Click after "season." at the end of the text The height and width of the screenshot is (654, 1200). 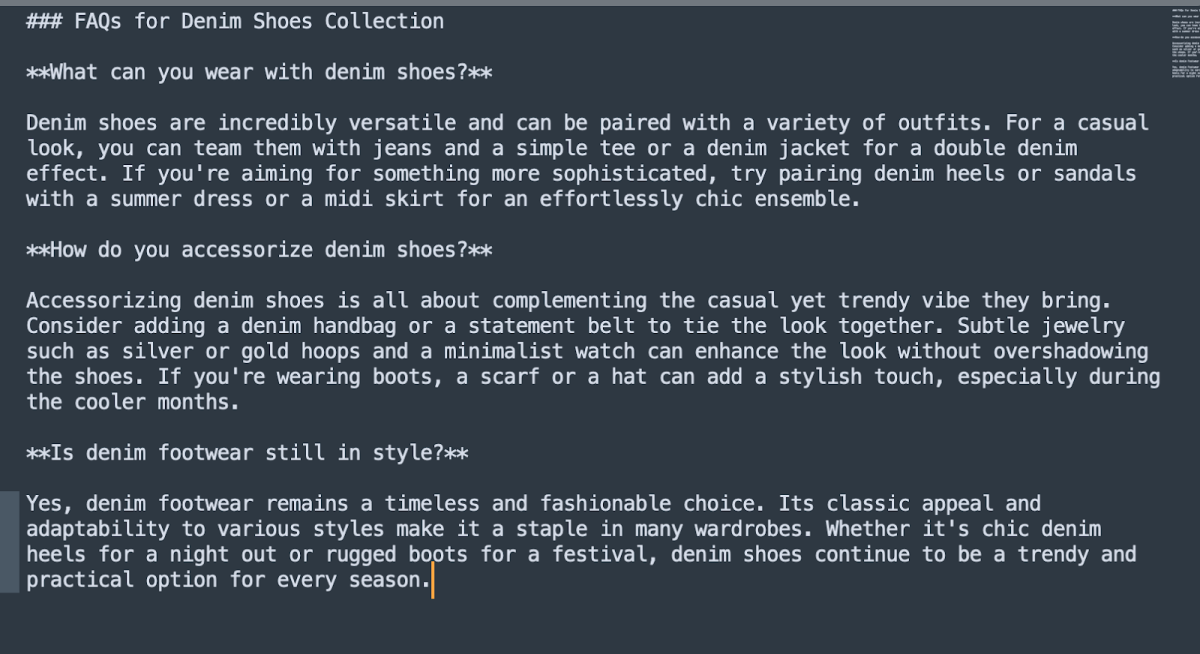click(x=431, y=580)
